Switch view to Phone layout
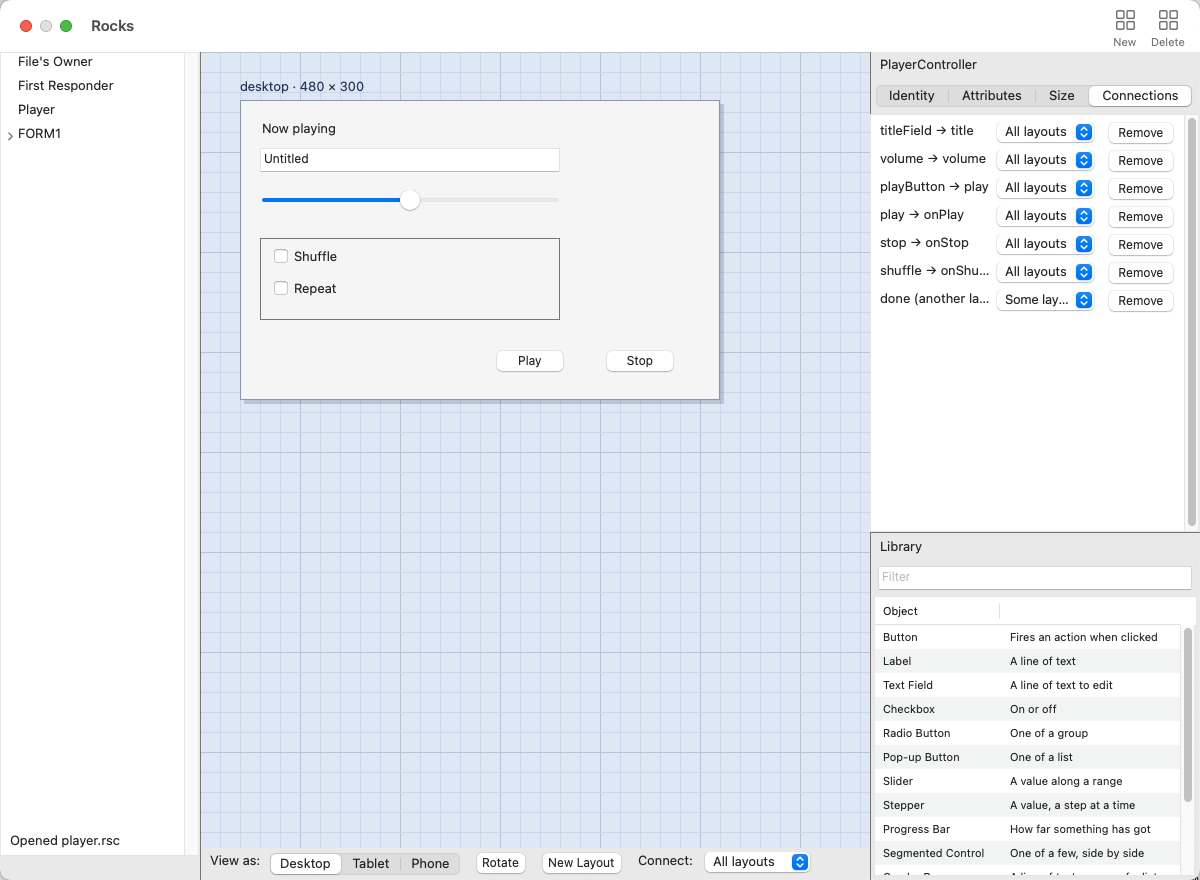 pos(430,863)
